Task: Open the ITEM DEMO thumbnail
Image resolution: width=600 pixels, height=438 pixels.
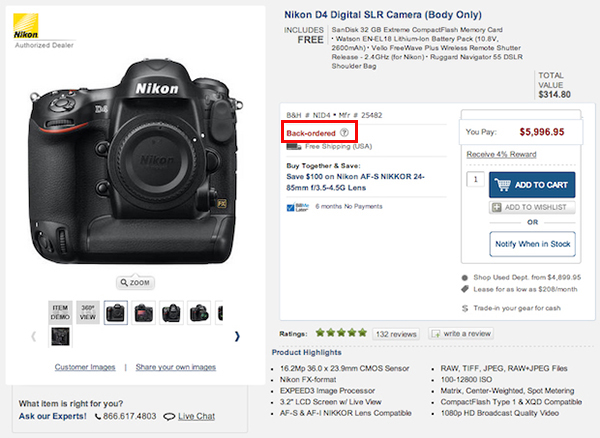Action: click(x=60, y=313)
